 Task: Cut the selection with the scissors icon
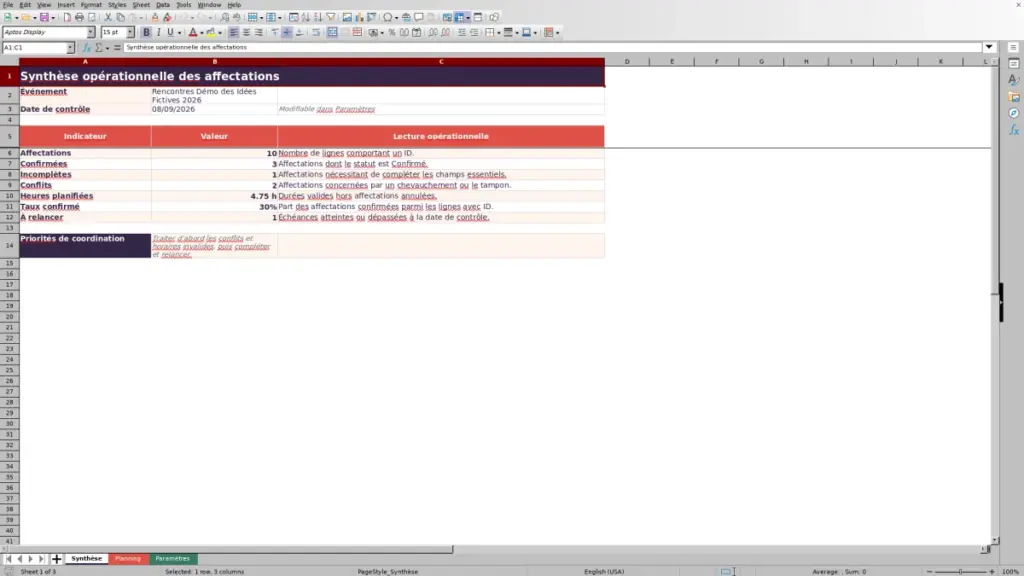coord(108,17)
